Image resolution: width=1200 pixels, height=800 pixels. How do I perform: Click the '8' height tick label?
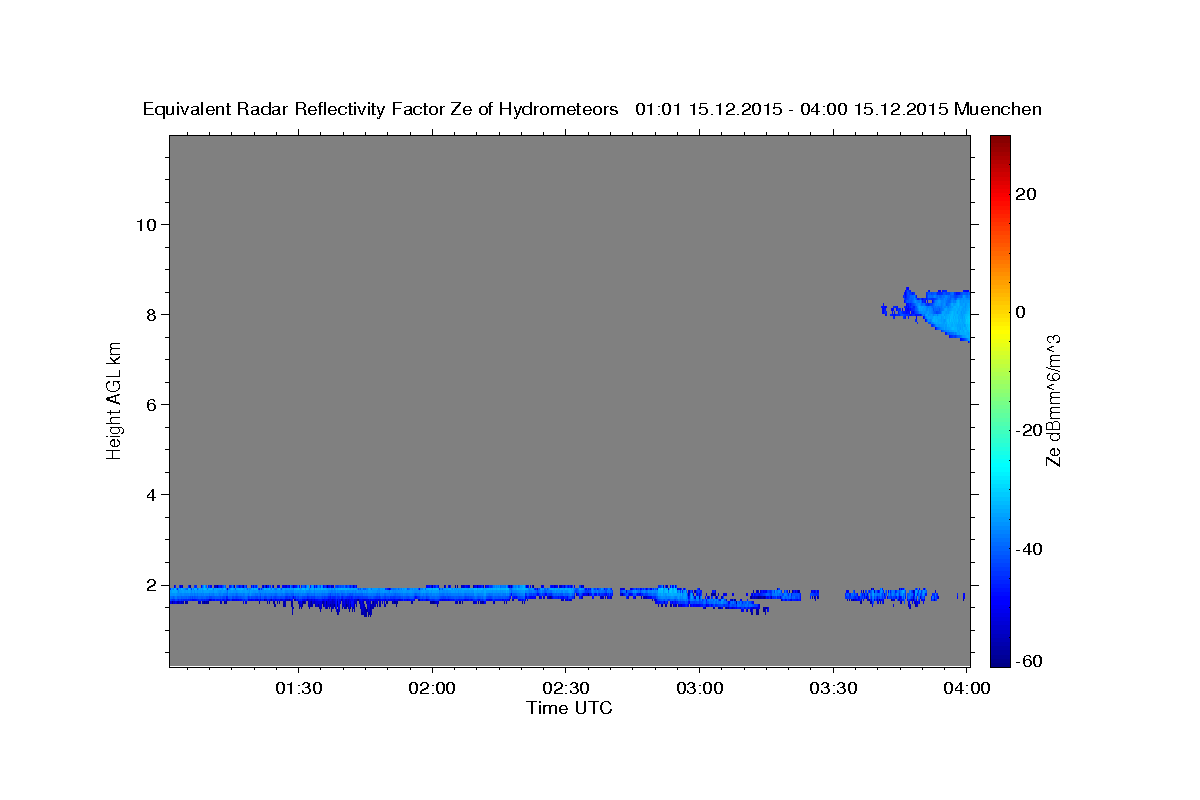coord(149,314)
